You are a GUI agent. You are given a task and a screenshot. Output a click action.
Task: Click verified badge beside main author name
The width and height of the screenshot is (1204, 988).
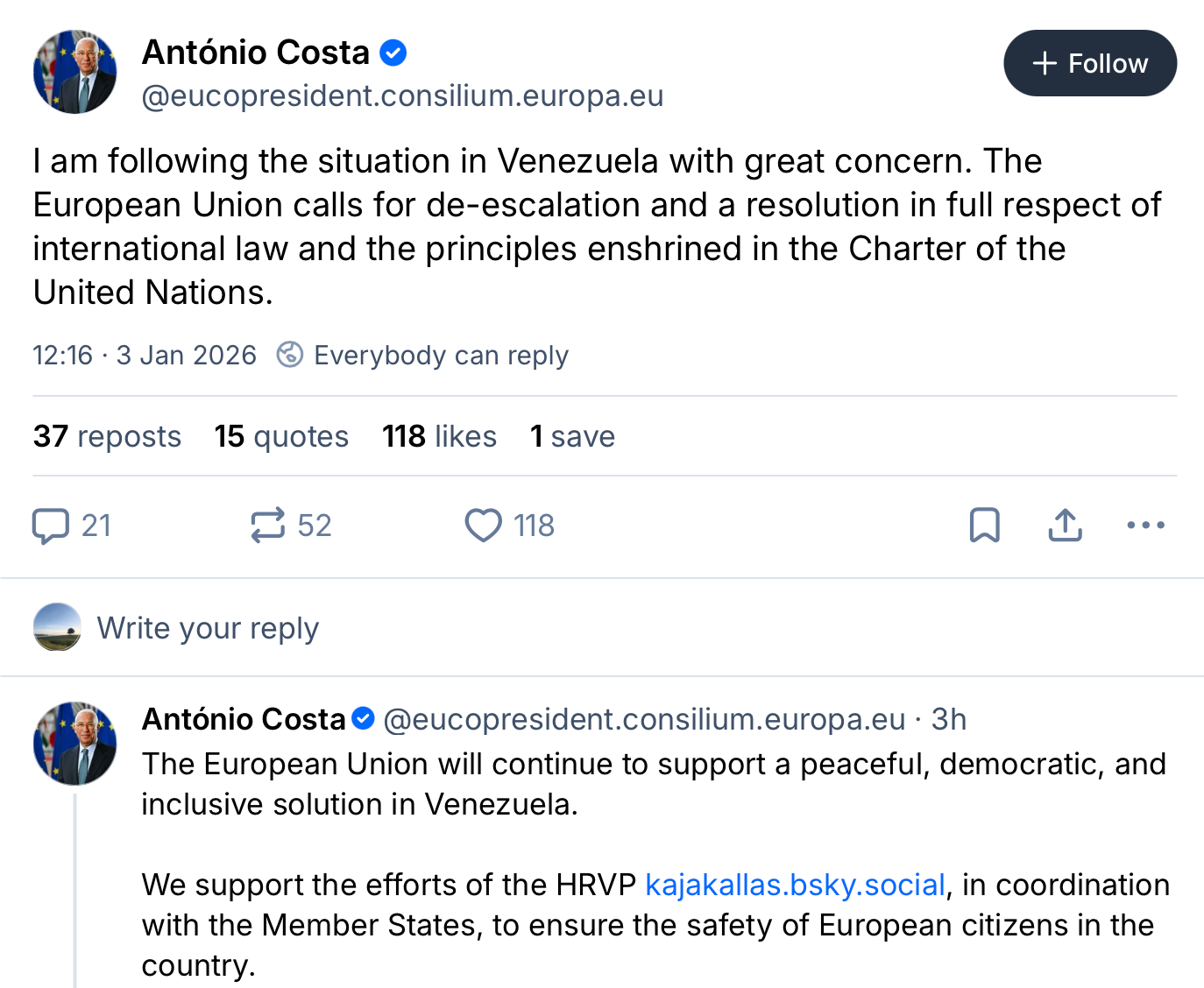pos(393,53)
